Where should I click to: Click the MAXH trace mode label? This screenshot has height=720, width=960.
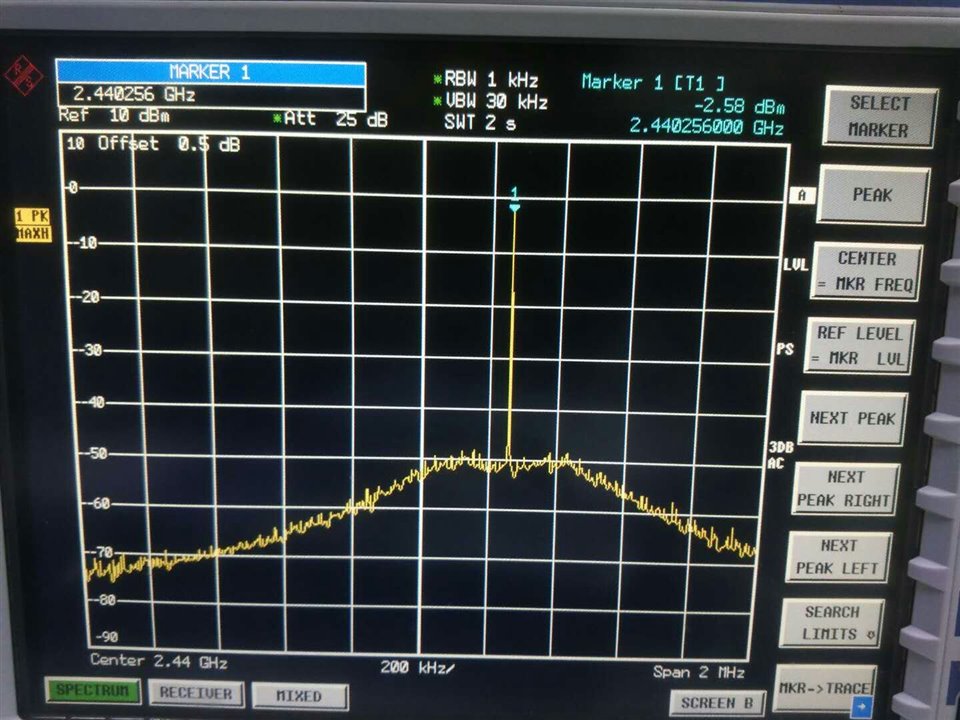pos(33,233)
